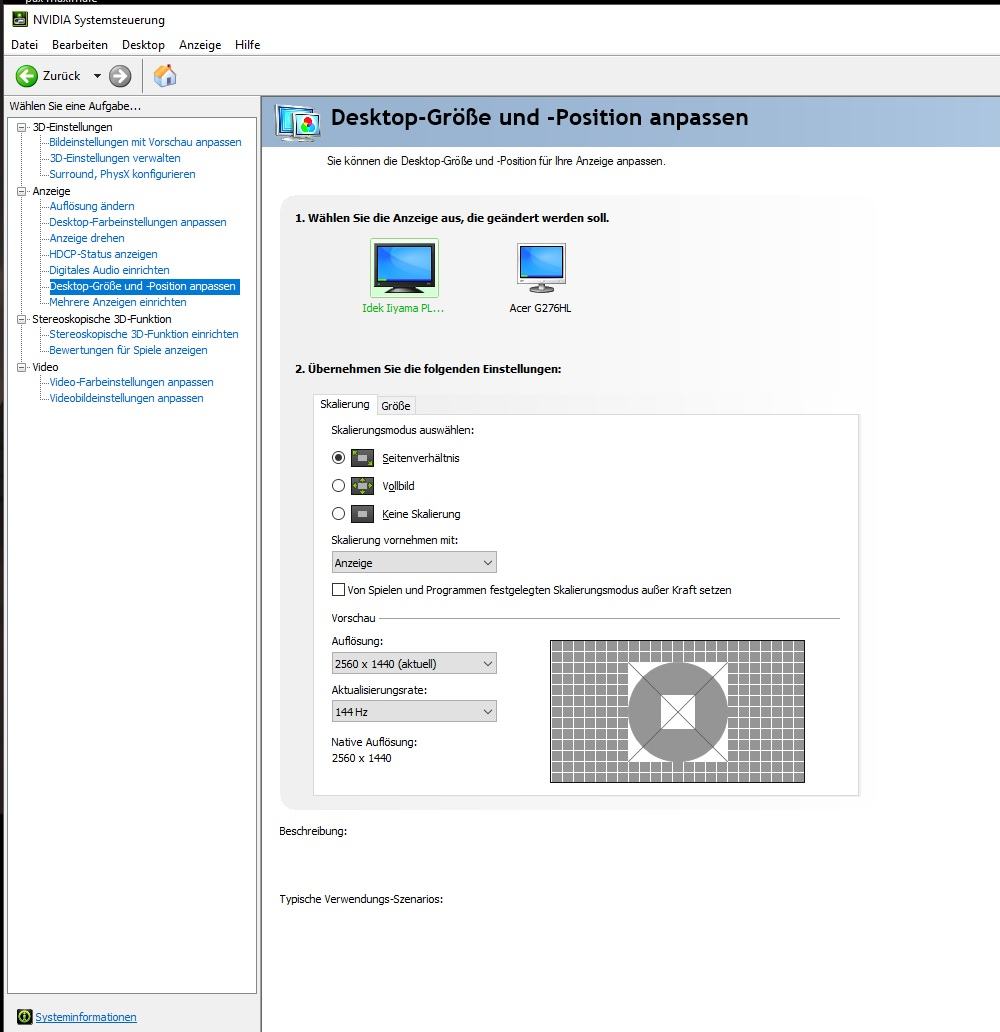Select the Acer G276HL monitor icon
This screenshot has height=1032, width=1000.
541,268
